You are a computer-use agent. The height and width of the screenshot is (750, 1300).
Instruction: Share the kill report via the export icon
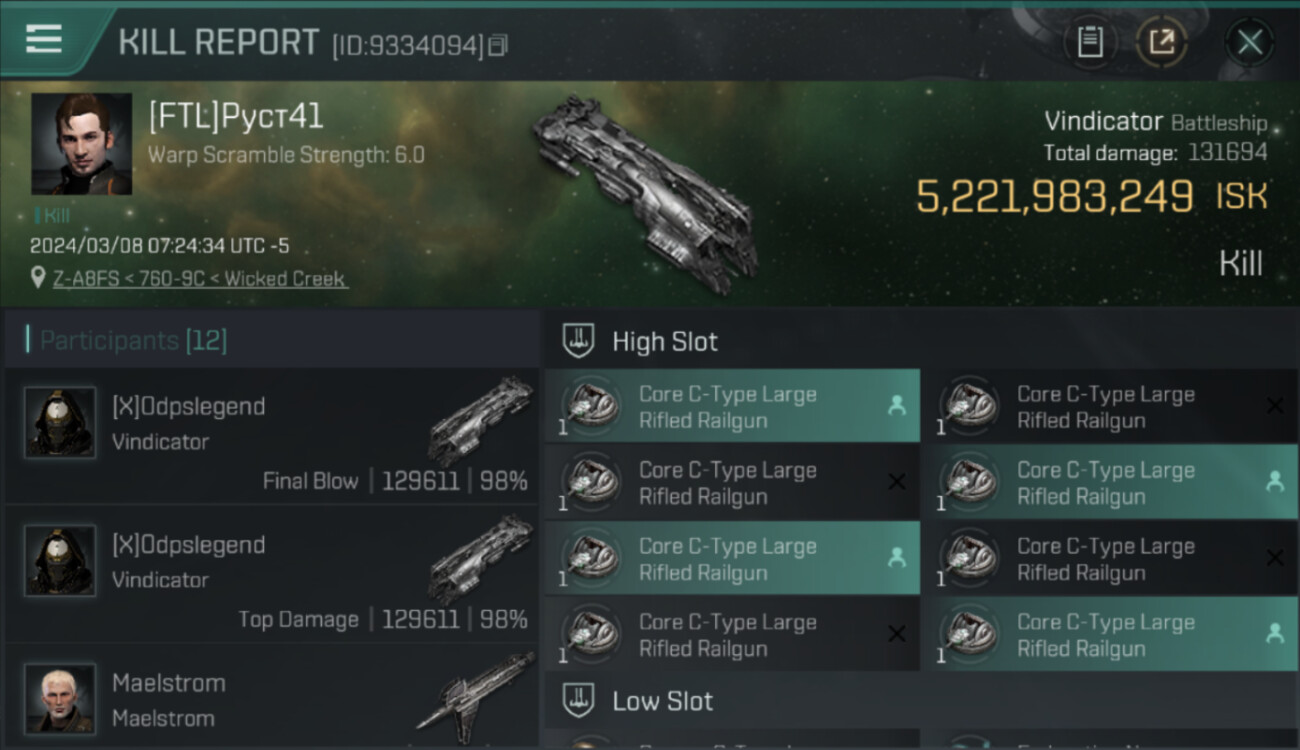coord(1161,42)
